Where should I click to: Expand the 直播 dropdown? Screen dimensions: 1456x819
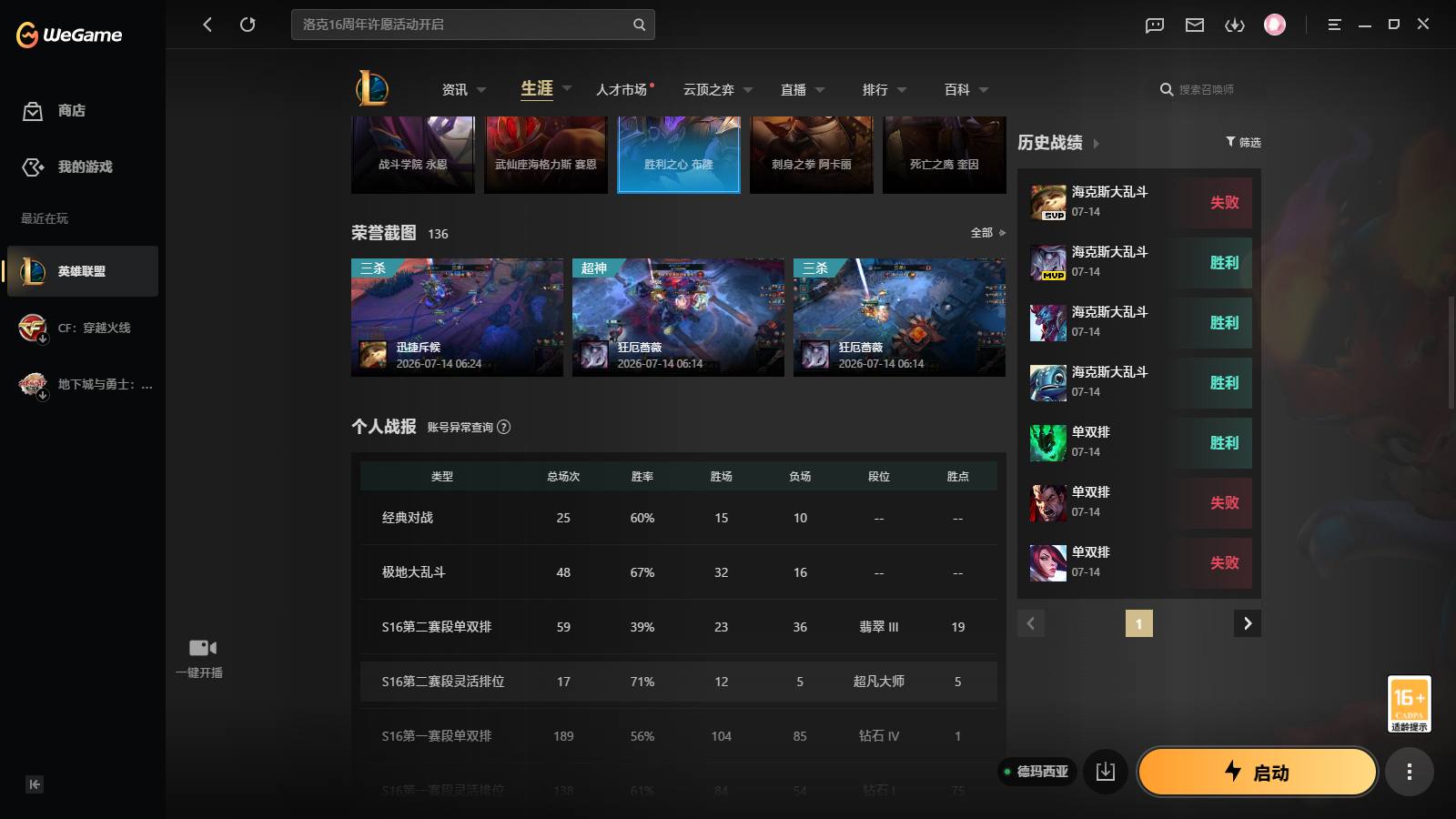(820, 90)
